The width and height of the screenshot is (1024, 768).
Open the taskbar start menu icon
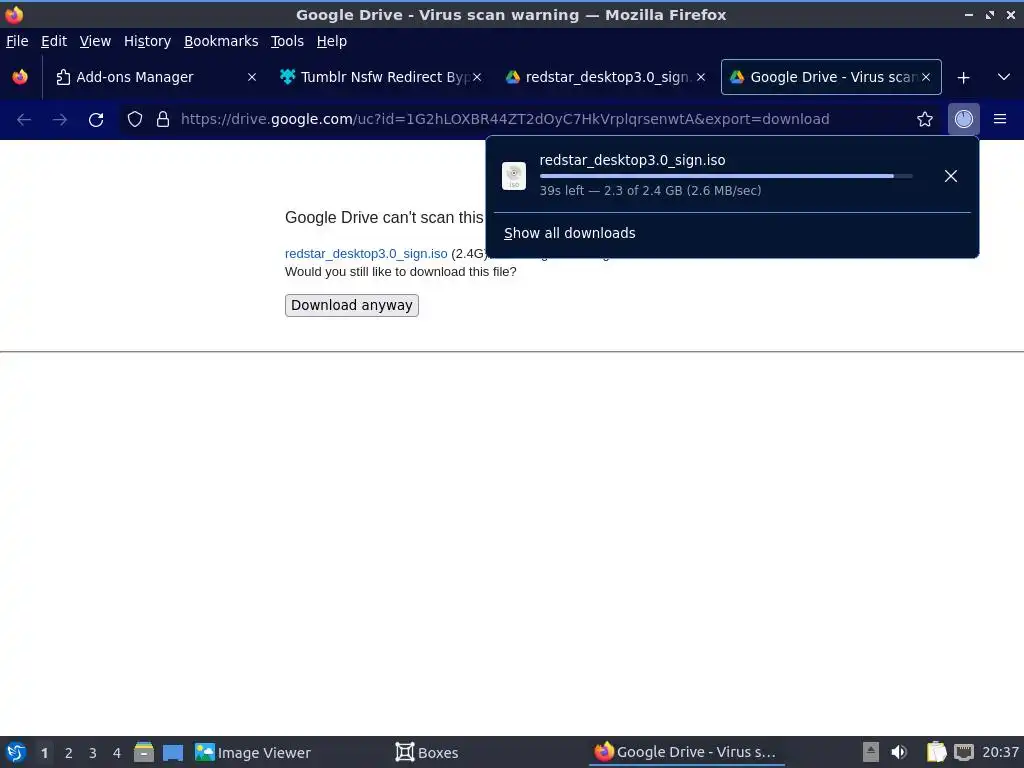pos(16,752)
